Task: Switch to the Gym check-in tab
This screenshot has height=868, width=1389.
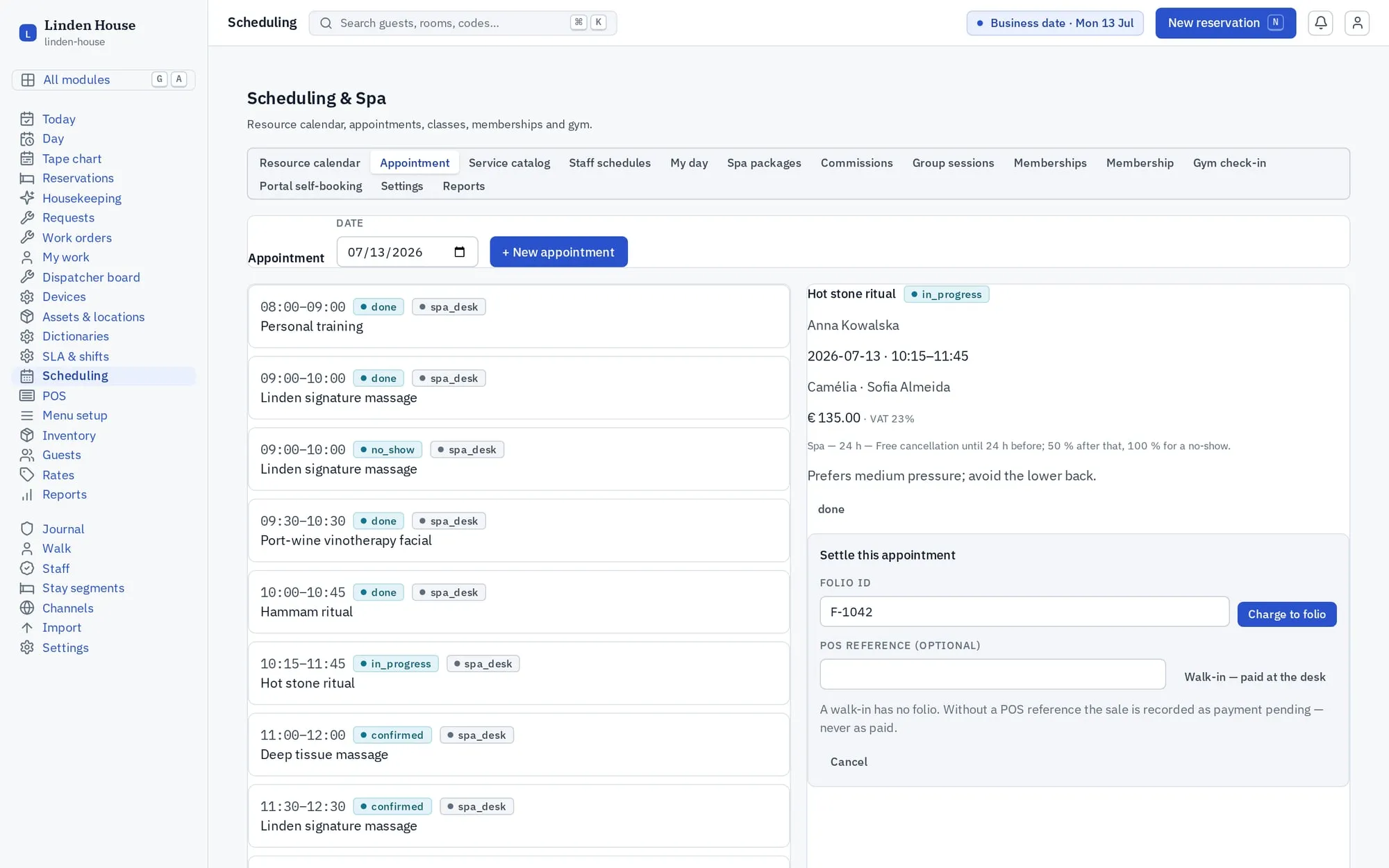Action: pos(1229,163)
